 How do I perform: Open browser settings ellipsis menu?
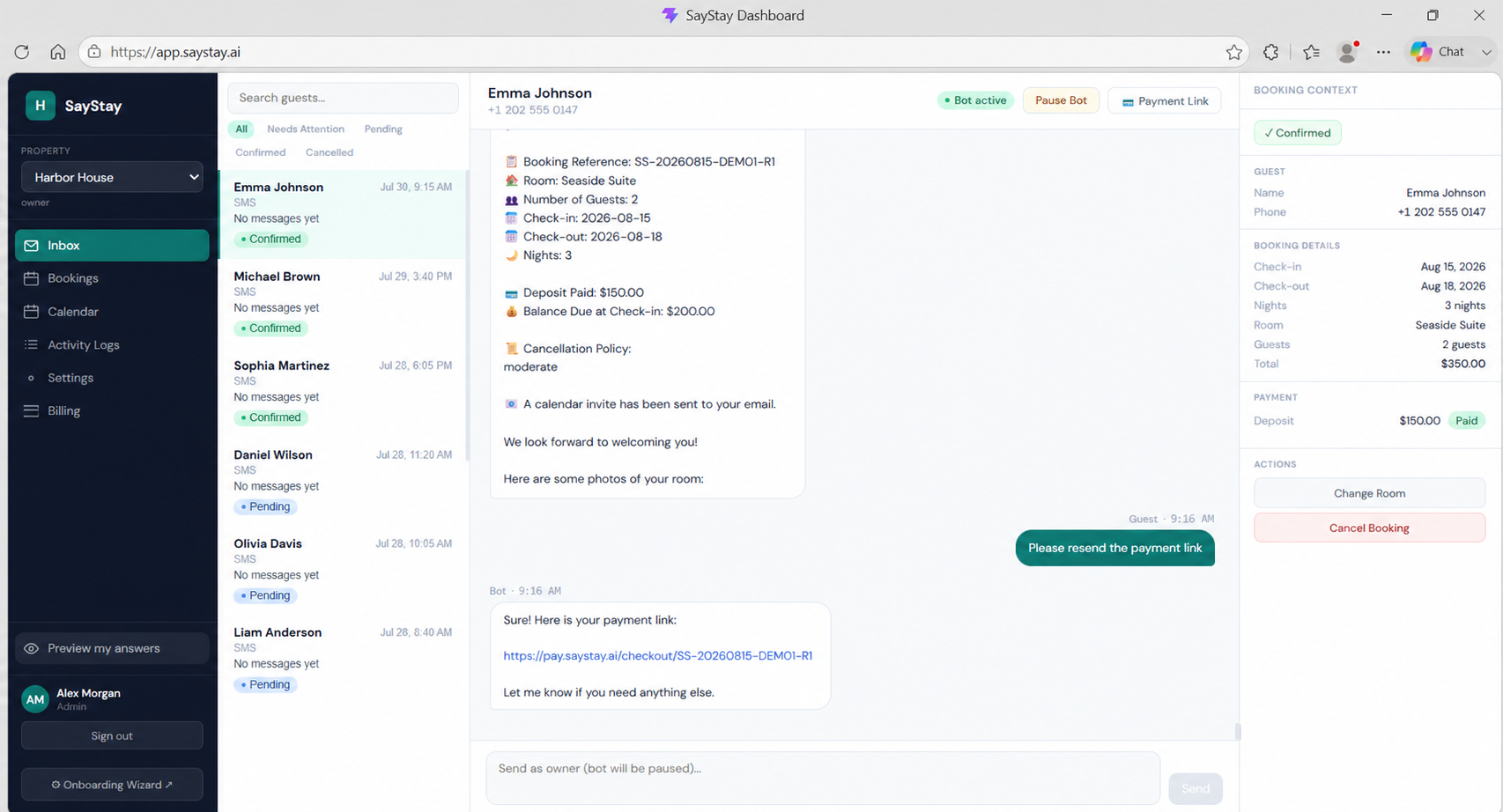click(x=1383, y=52)
